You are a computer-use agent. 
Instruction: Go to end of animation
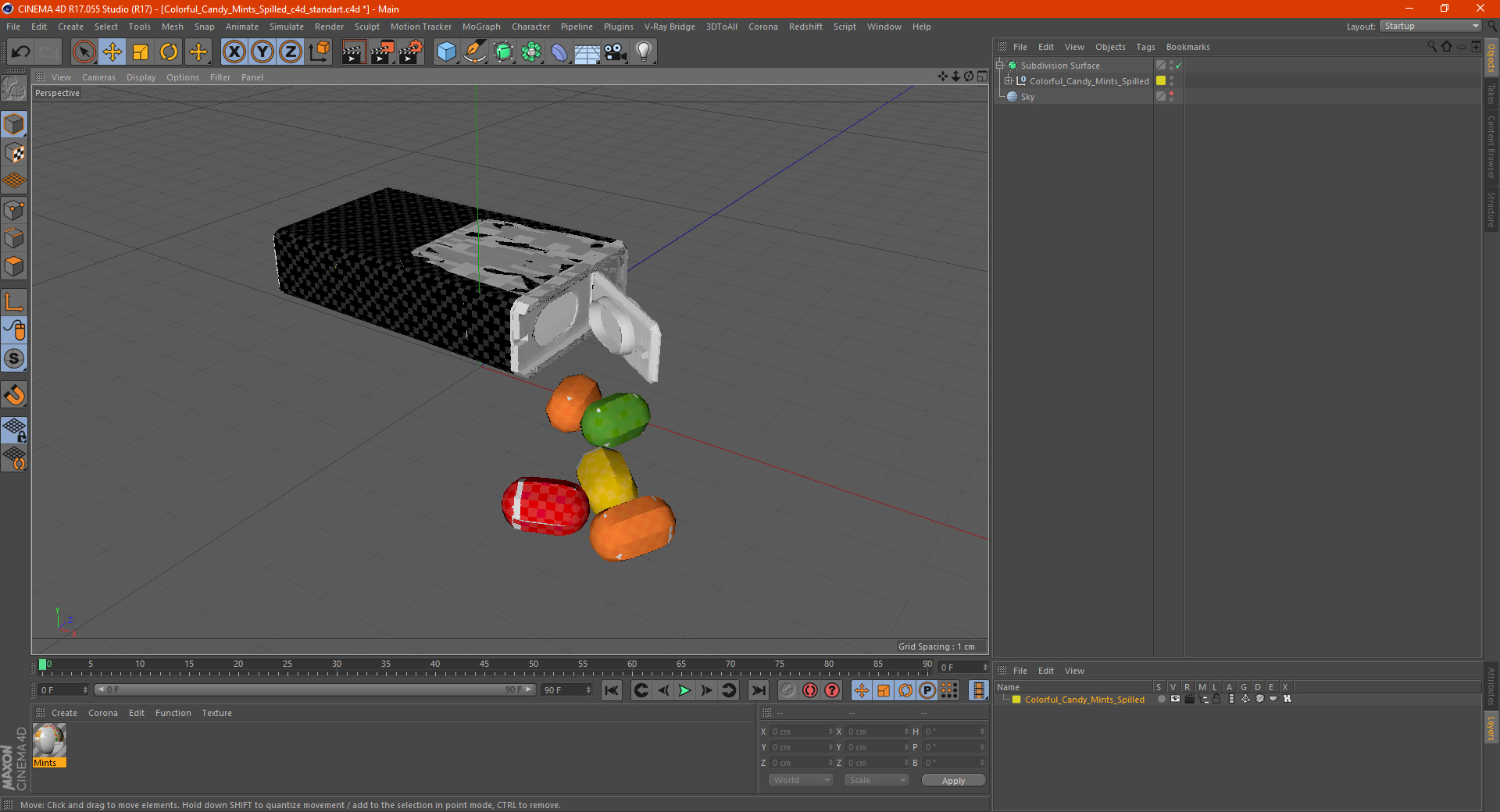pos(758,690)
